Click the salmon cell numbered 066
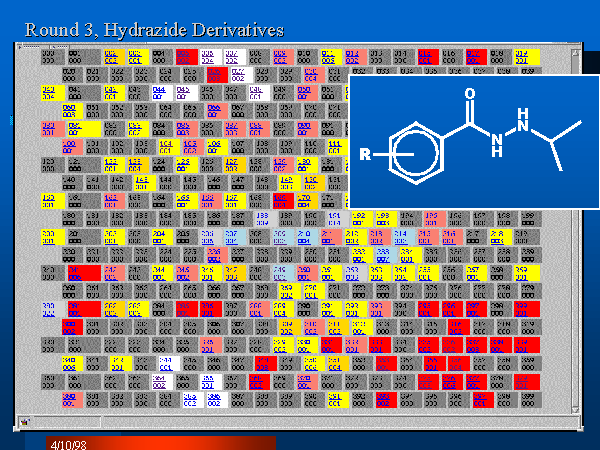The image size is (600, 450). [x=213, y=110]
